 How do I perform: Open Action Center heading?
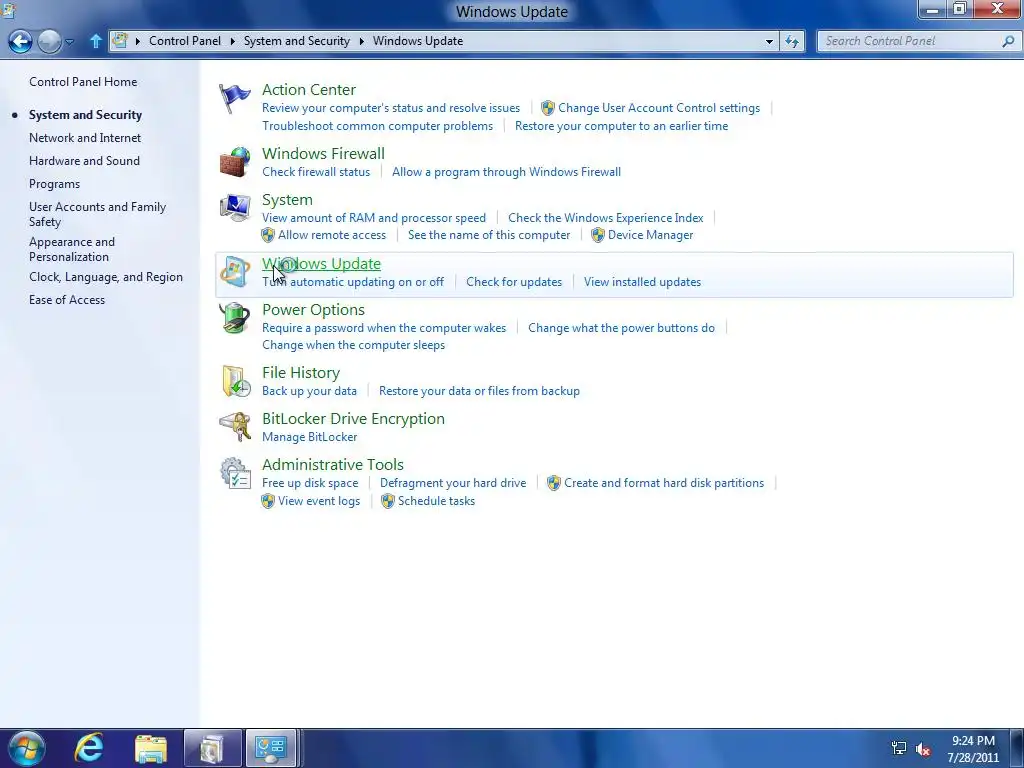(309, 89)
